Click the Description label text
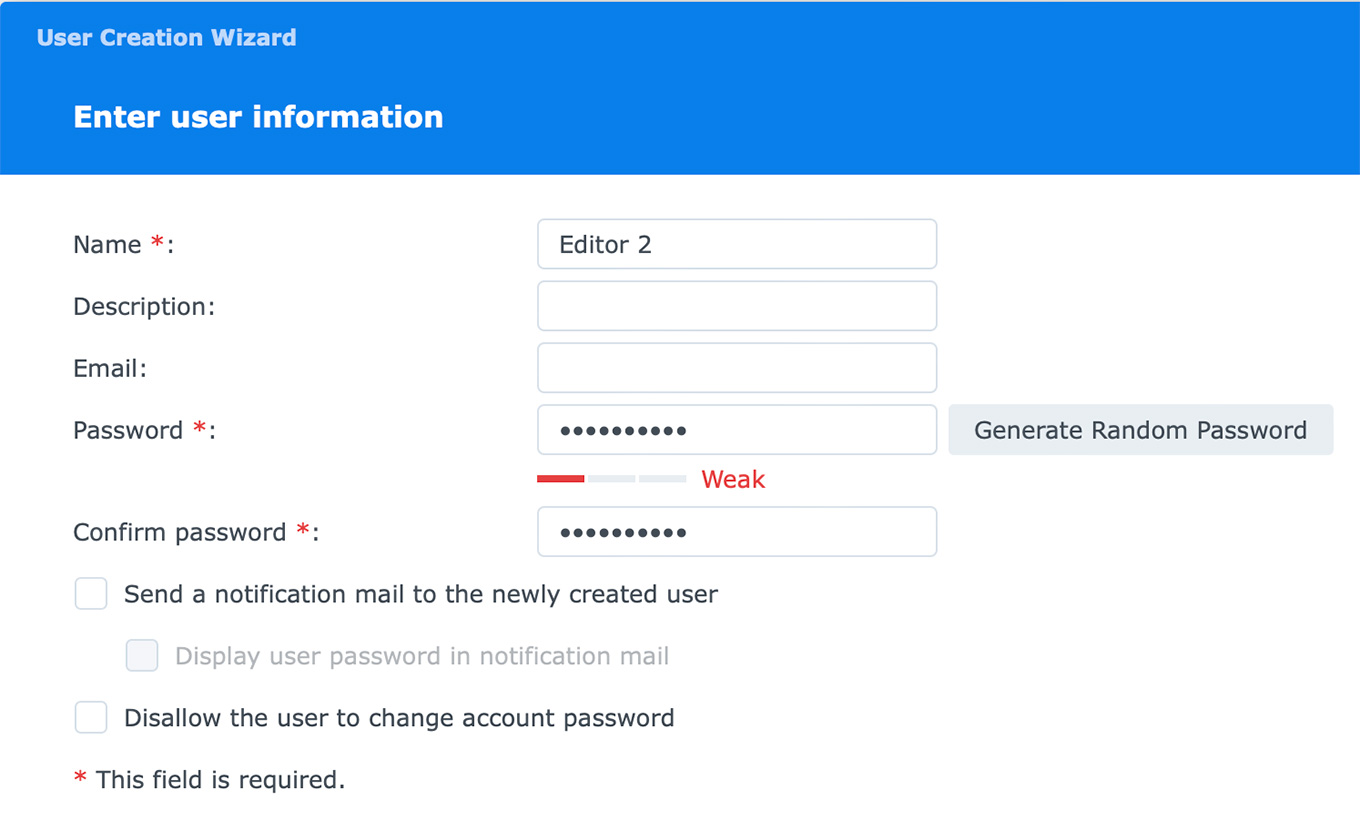Screen dimensions: 1360x821 [x=143, y=307]
